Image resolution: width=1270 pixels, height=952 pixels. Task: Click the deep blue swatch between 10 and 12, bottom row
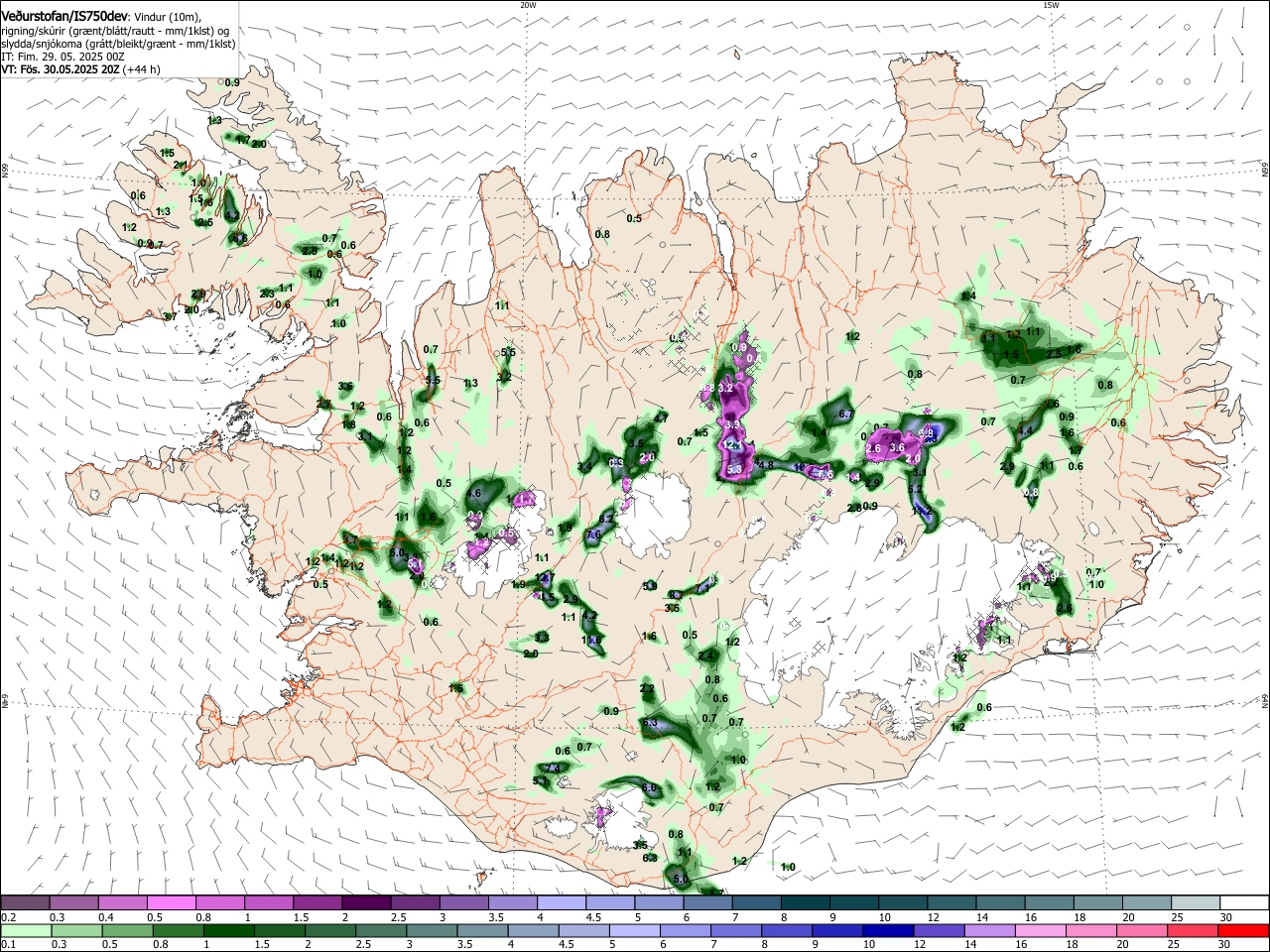click(888, 930)
